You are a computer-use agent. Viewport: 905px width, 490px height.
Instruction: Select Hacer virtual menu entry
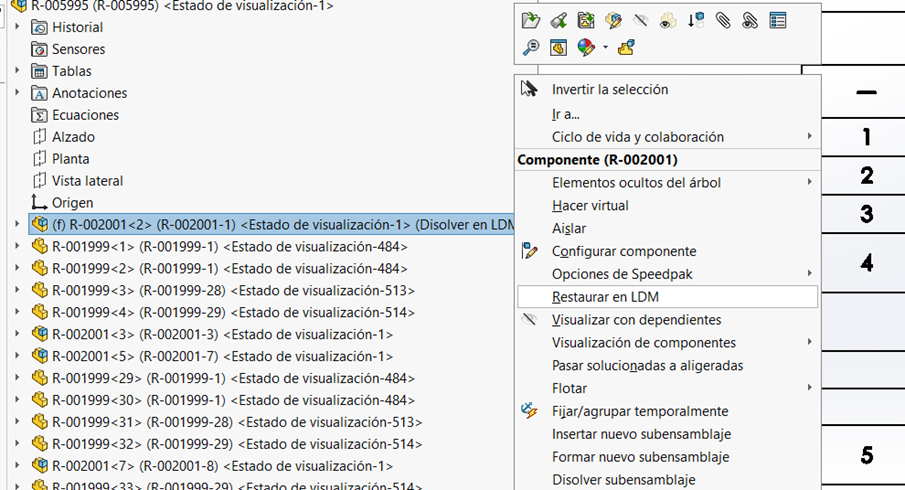click(x=667, y=205)
